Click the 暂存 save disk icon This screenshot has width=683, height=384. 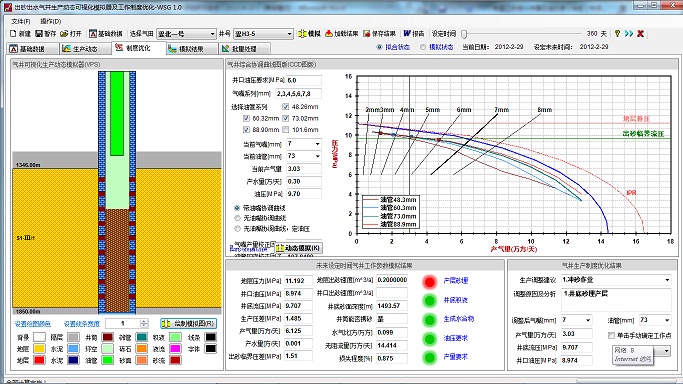coord(39,34)
